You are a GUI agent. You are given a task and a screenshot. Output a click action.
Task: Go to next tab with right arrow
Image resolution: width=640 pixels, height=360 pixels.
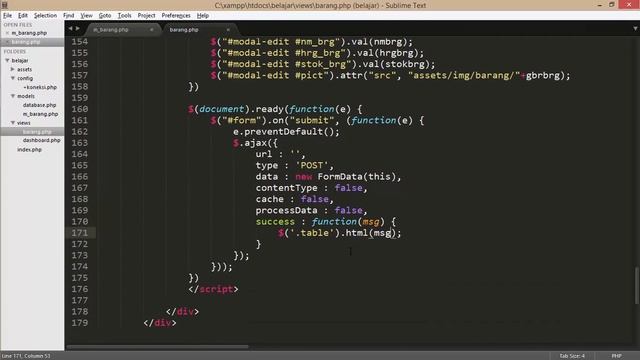click(x=78, y=29)
